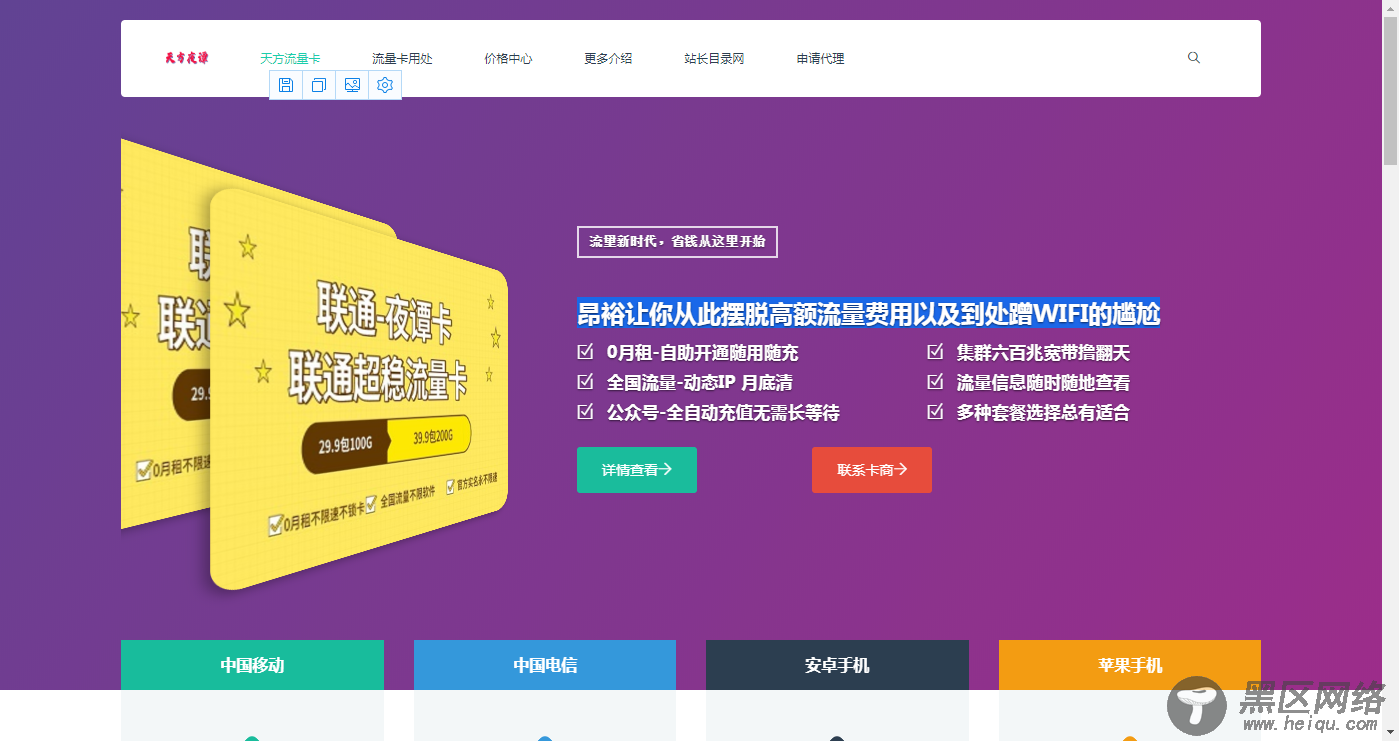1399x741 pixels.
Task: Select 更多介绍 in the navigation
Action: tap(608, 59)
